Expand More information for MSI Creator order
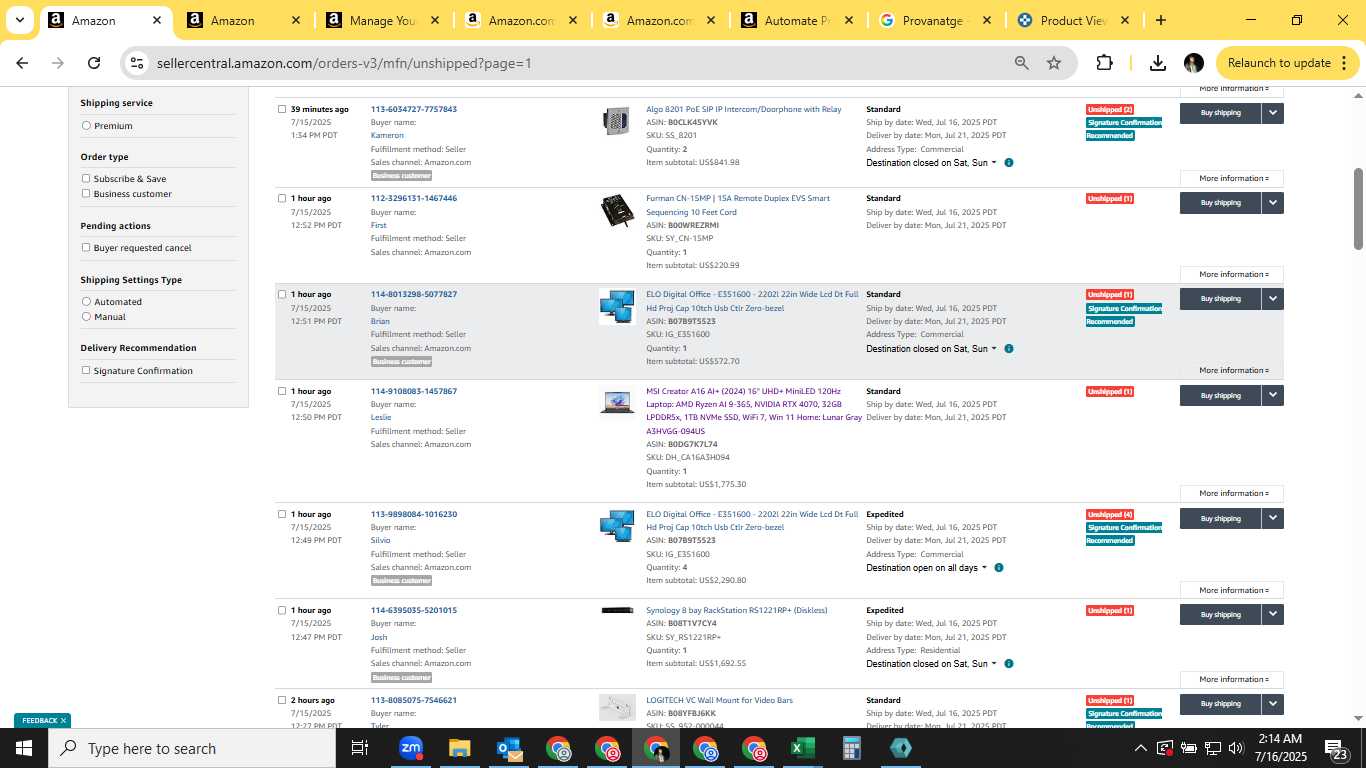 click(1231, 494)
